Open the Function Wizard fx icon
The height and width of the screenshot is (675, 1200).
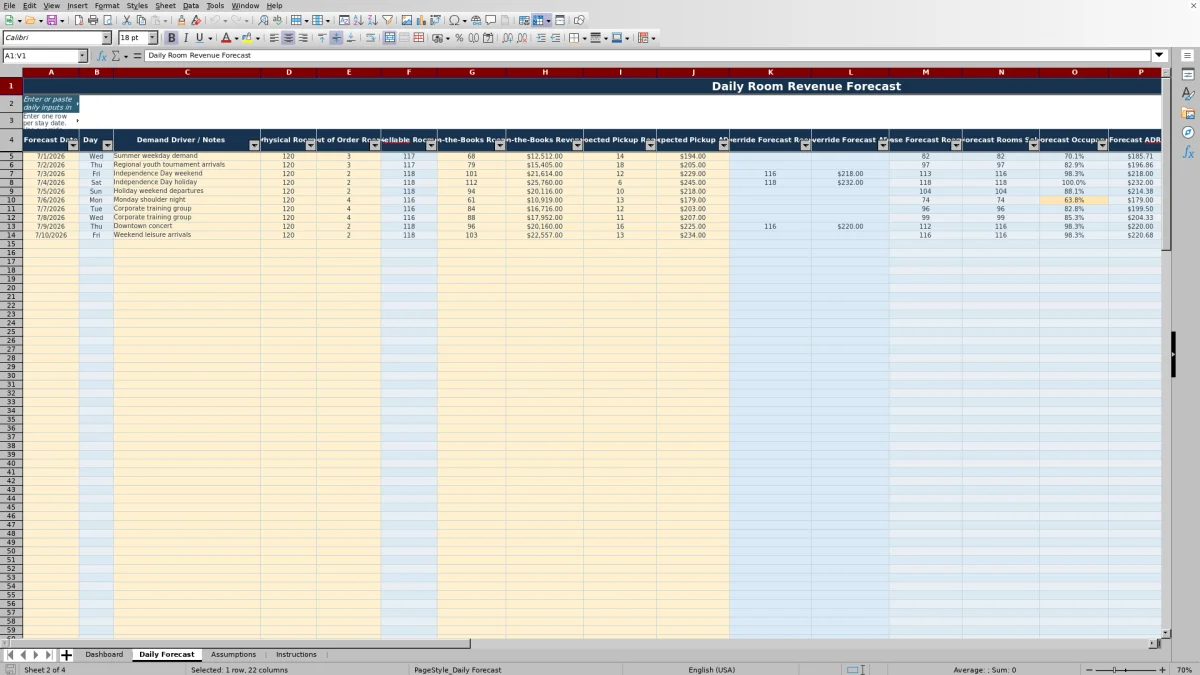coord(102,56)
